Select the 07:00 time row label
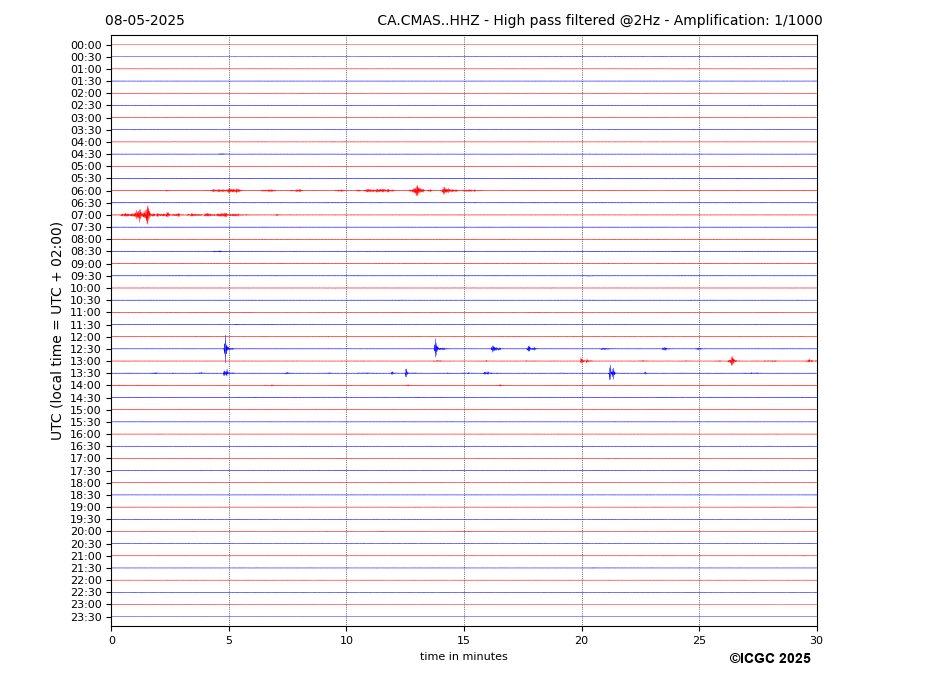Image resolution: width=927 pixels, height=696 pixels. (x=86, y=216)
